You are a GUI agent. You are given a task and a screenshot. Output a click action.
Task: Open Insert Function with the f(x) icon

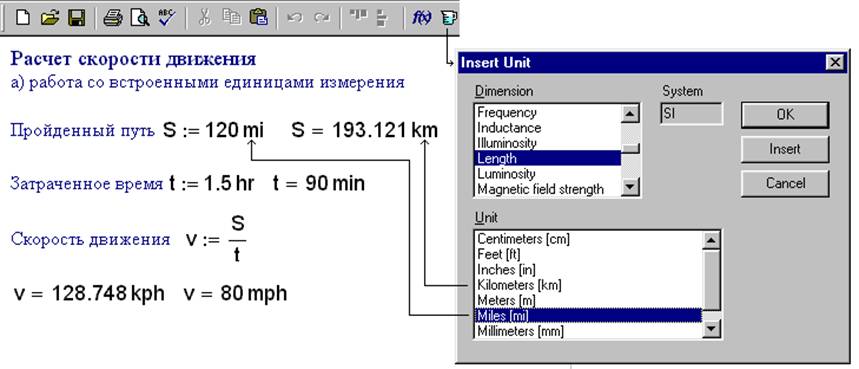(x=421, y=19)
